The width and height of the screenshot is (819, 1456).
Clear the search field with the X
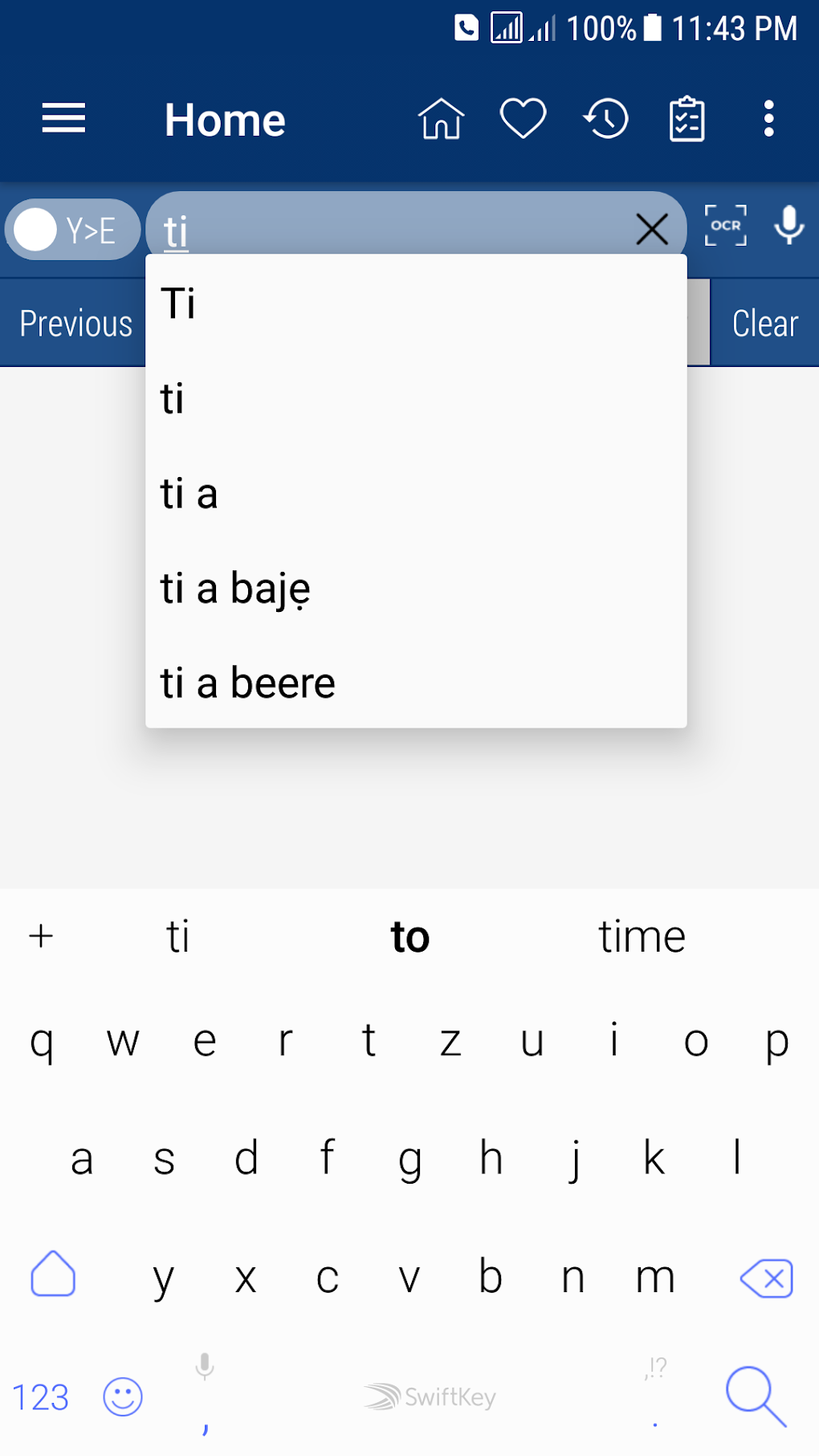(x=652, y=229)
